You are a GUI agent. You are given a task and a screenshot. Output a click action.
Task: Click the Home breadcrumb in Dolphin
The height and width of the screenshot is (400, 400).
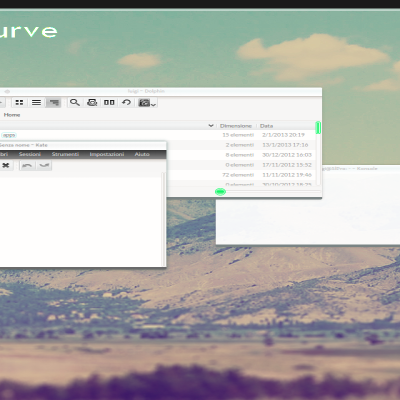coord(12,115)
